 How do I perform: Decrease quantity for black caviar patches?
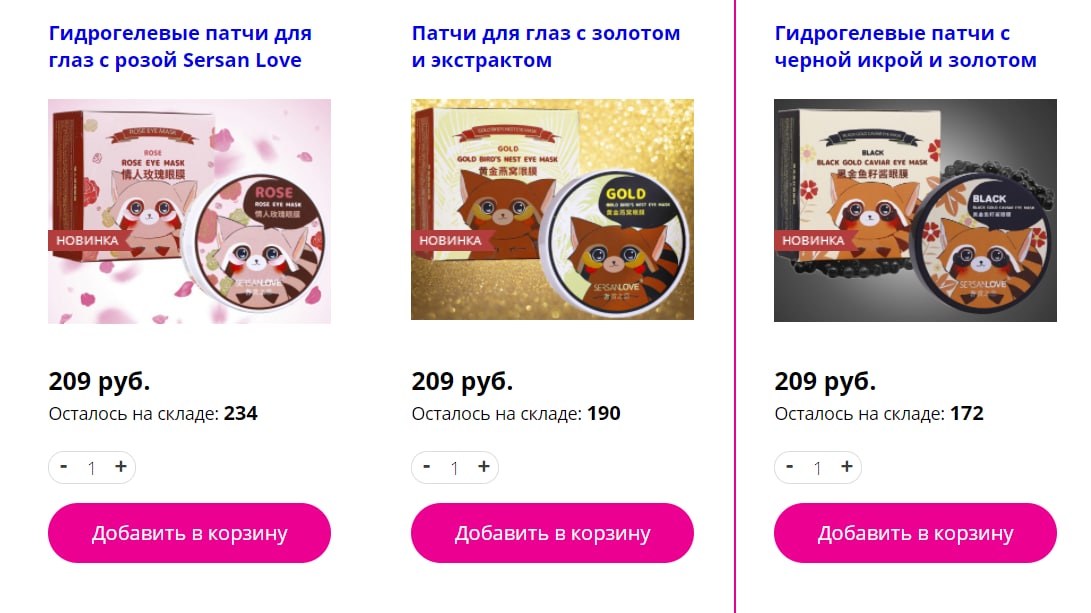coord(790,467)
